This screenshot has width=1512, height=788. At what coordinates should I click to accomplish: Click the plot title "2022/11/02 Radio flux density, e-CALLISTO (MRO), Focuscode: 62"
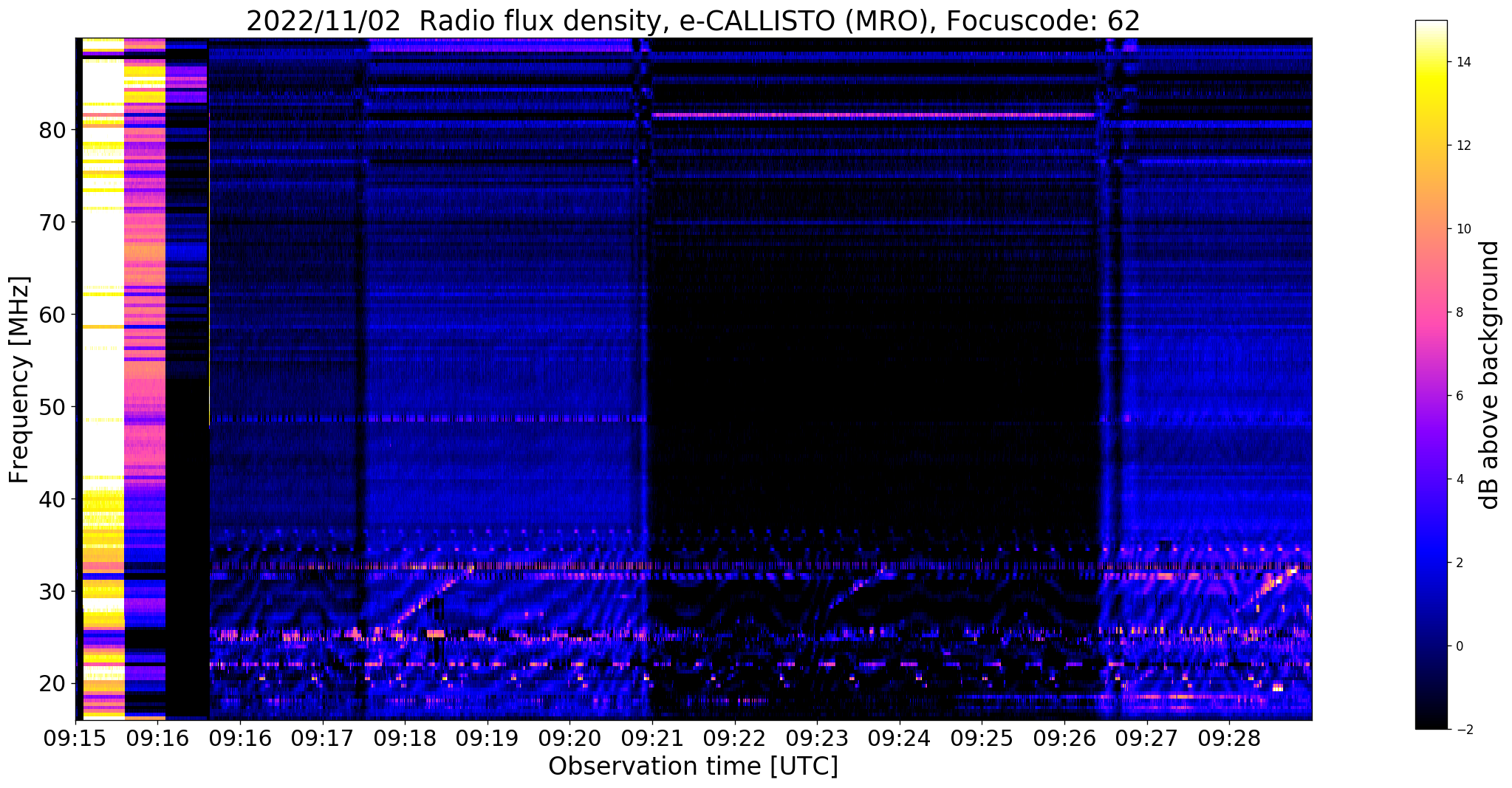(693, 21)
